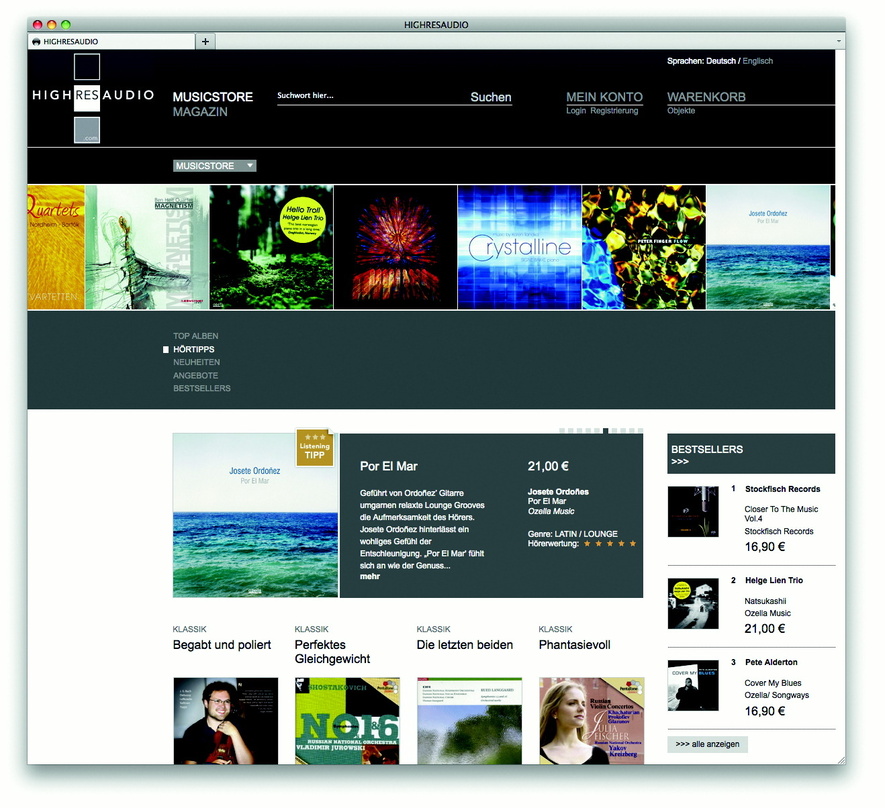Switch to the HIGHRESAUDIO browser tab
885x808 pixels.
click(111, 41)
